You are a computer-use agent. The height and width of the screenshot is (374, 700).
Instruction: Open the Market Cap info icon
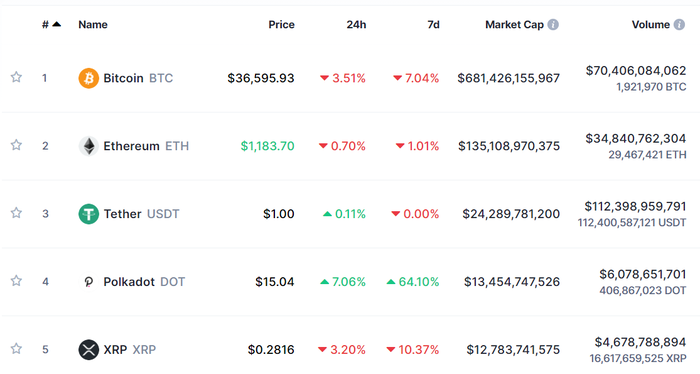(x=553, y=25)
